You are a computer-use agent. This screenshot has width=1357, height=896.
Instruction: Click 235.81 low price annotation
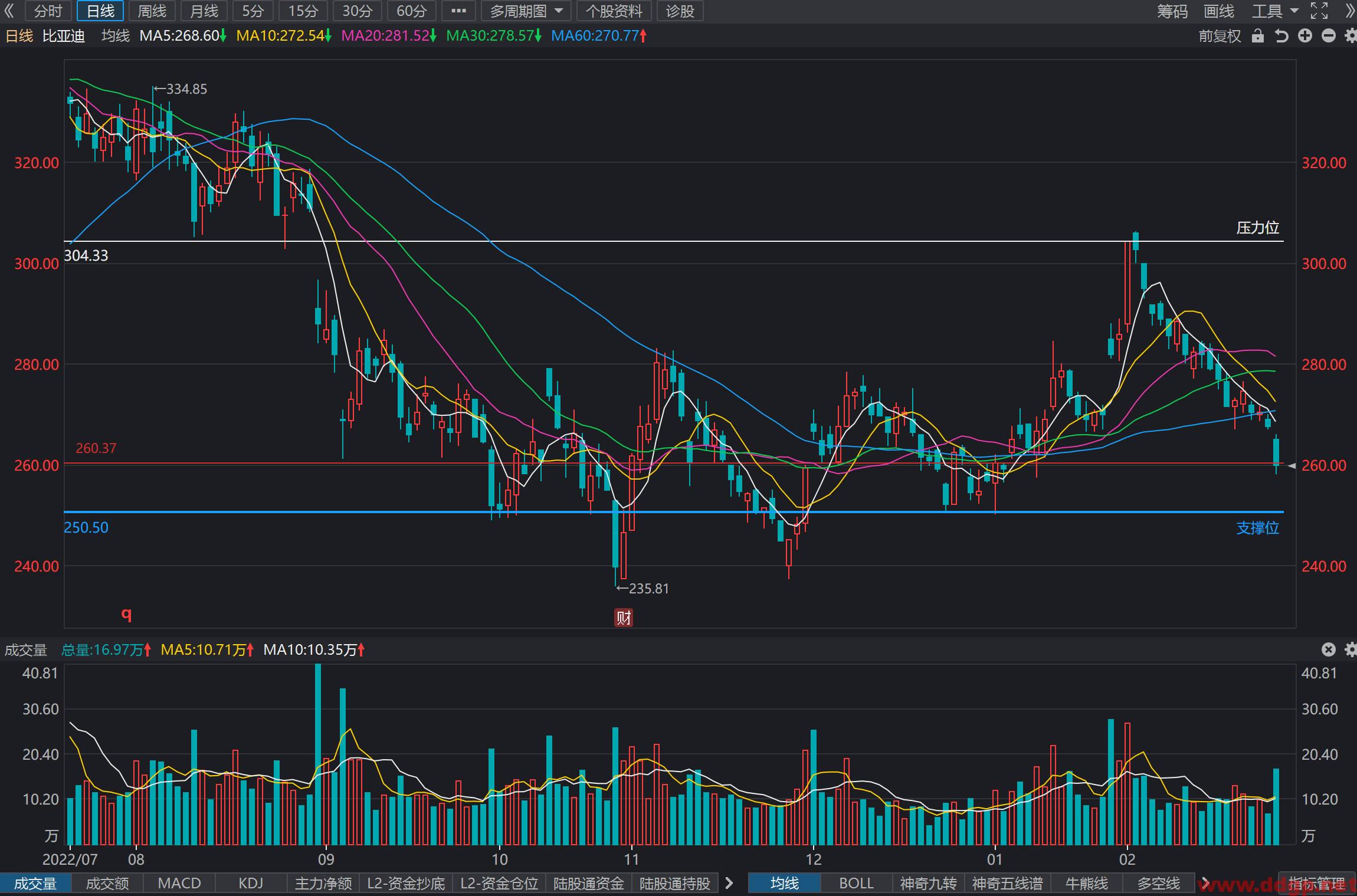pyautogui.click(x=643, y=589)
